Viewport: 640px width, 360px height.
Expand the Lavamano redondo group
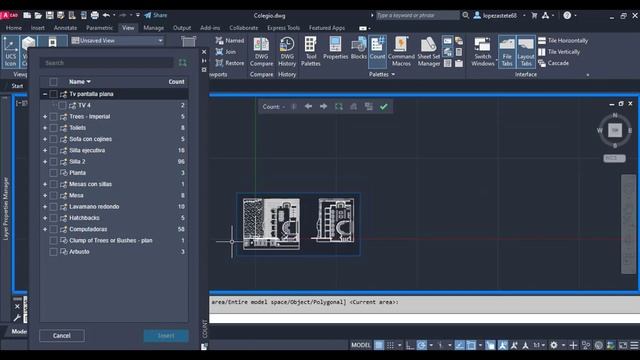(x=45, y=207)
